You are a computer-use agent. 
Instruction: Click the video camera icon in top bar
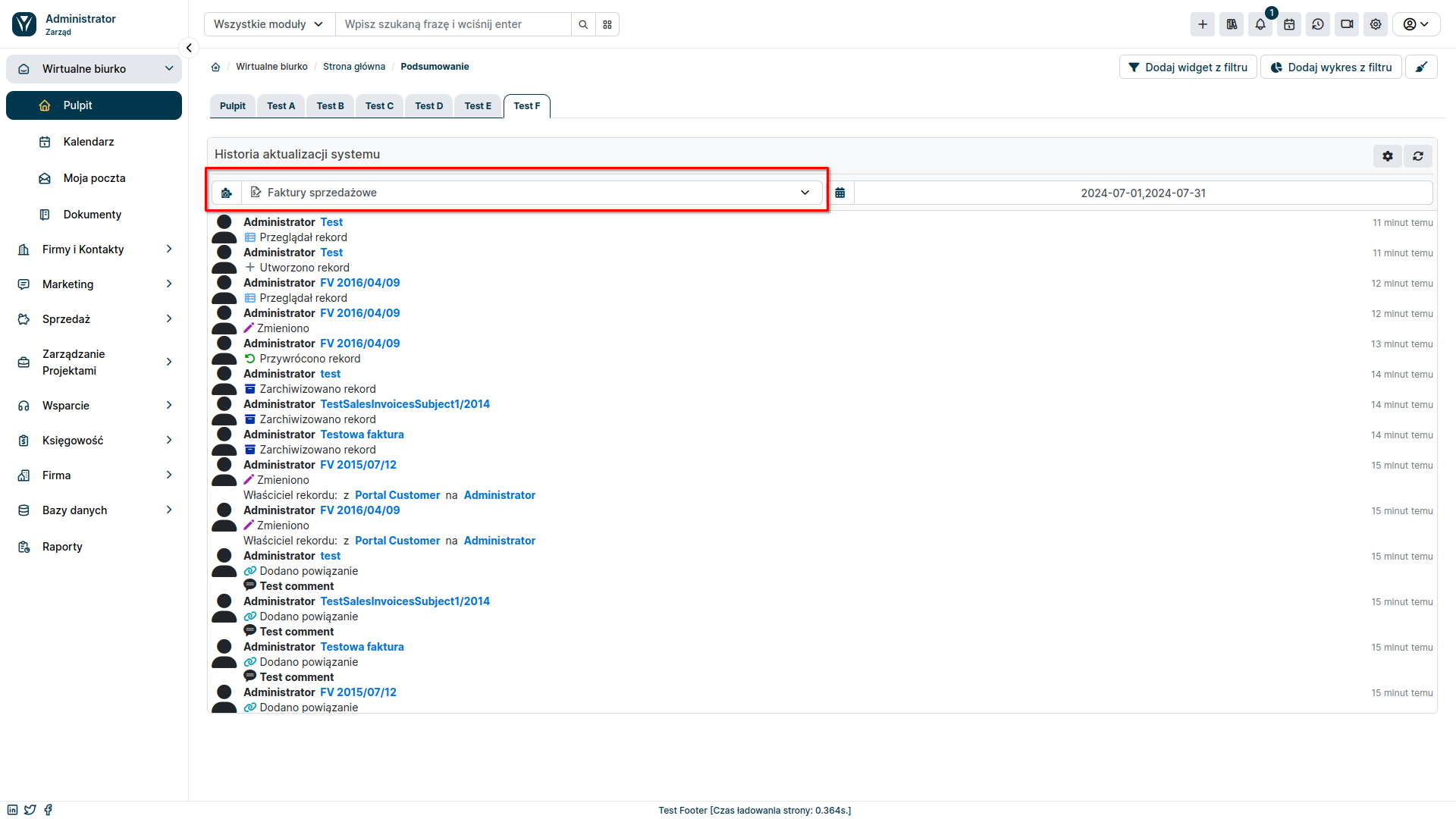[x=1347, y=24]
